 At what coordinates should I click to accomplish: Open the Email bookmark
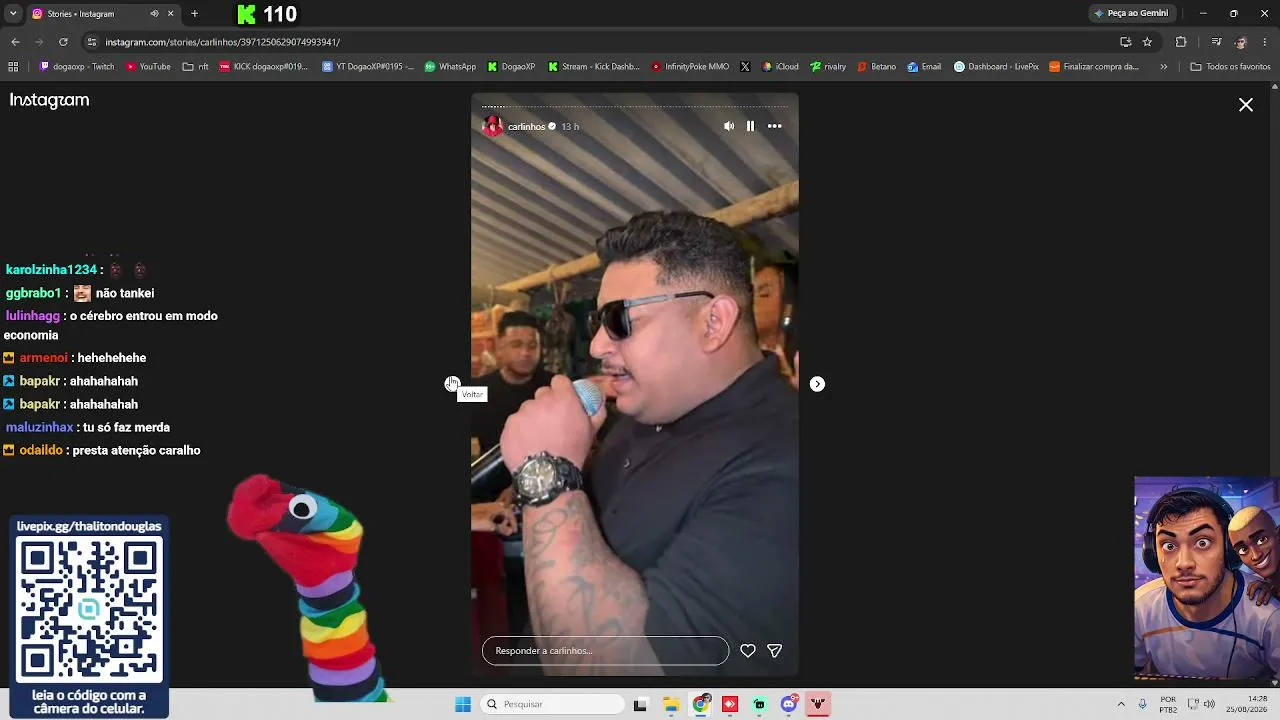point(924,67)
